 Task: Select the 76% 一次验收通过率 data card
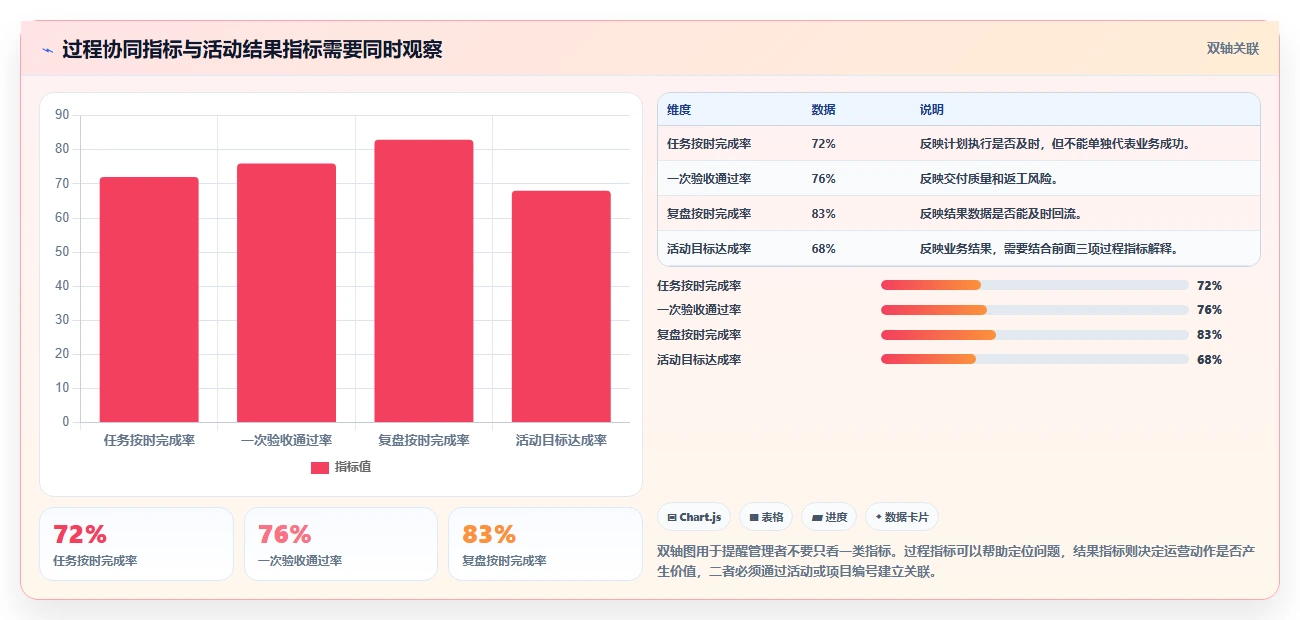click(x=341, y=544)
